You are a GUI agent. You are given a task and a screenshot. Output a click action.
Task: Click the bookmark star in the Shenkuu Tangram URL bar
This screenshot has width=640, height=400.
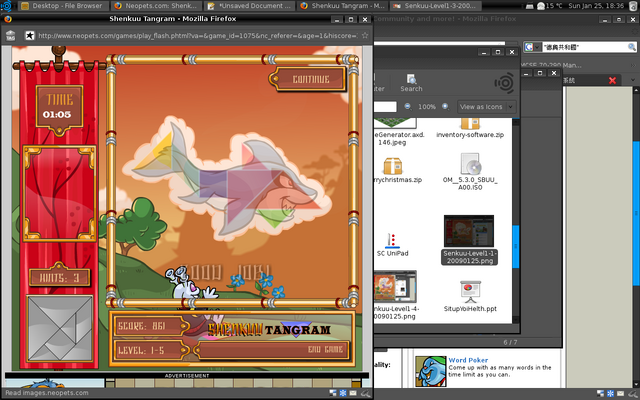tap(365, 36)
